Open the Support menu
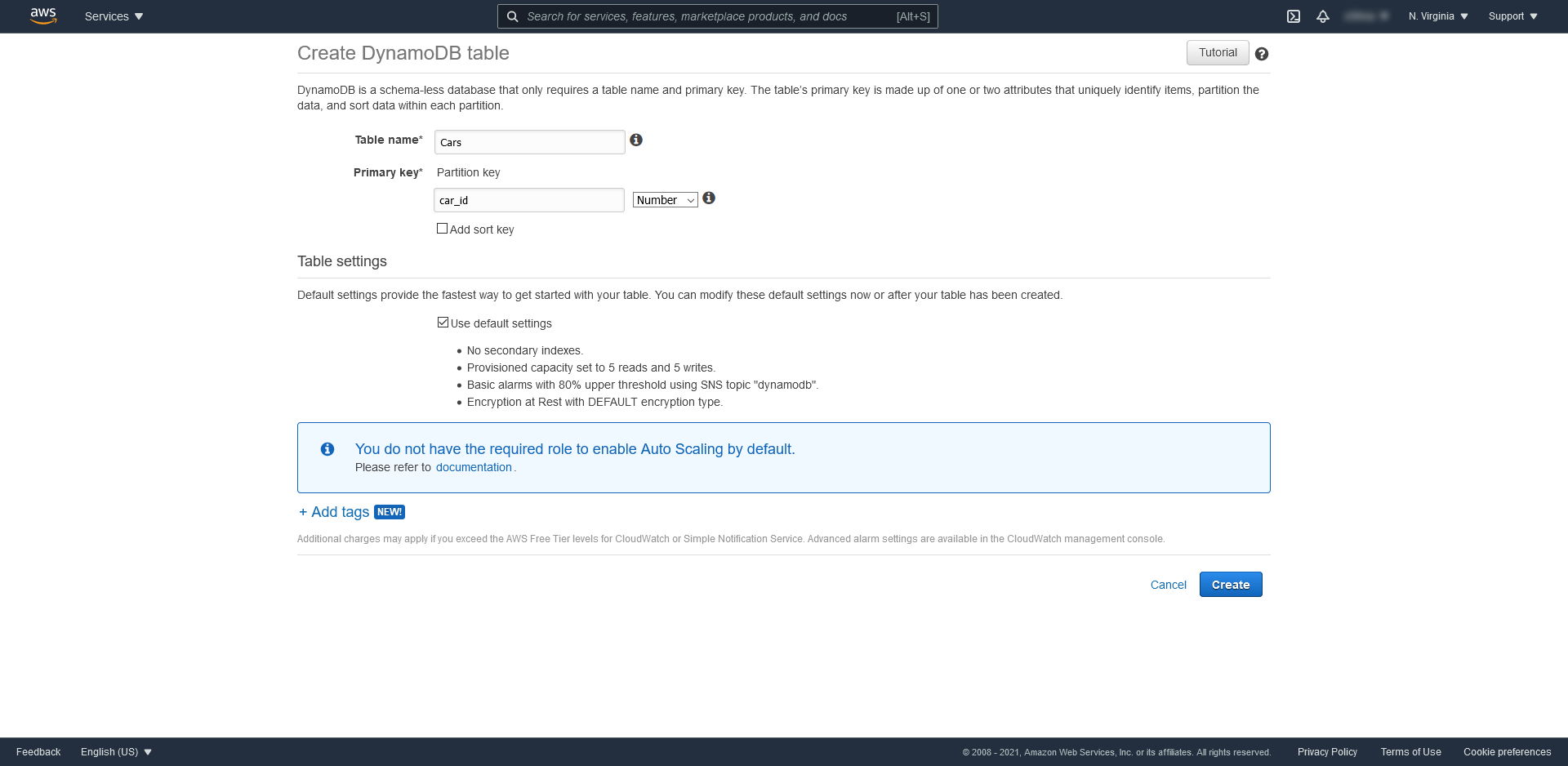The image size is (1568, 766). pos(1512,16)
